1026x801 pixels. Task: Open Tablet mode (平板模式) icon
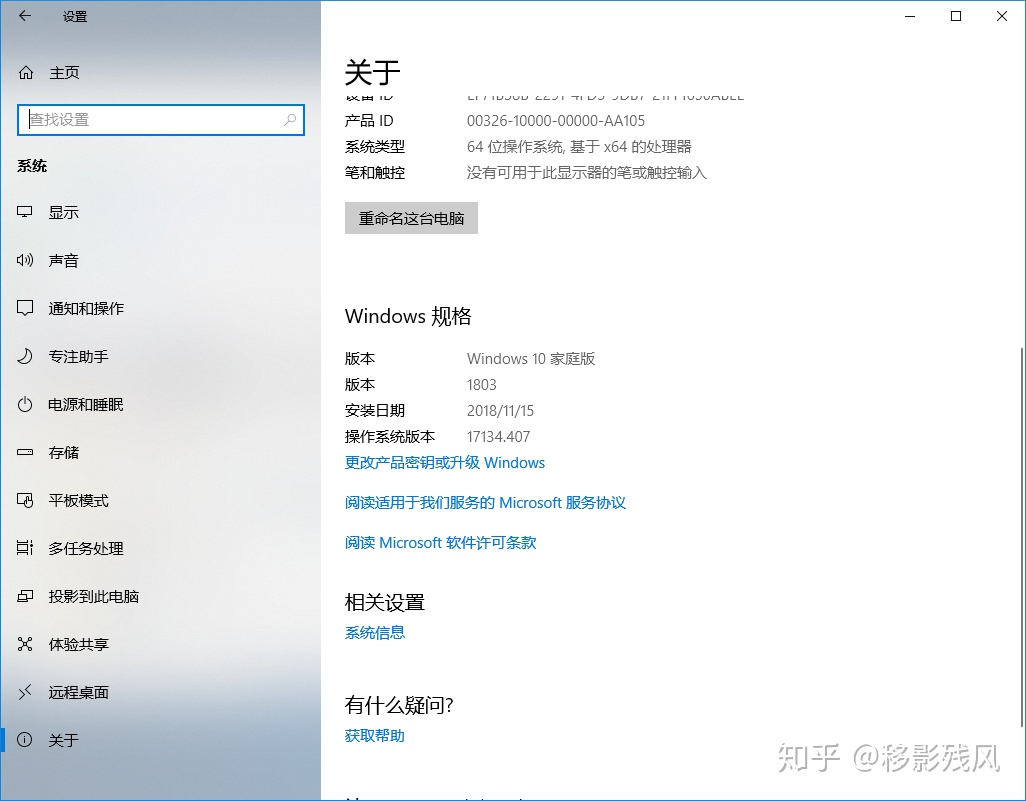25,501
